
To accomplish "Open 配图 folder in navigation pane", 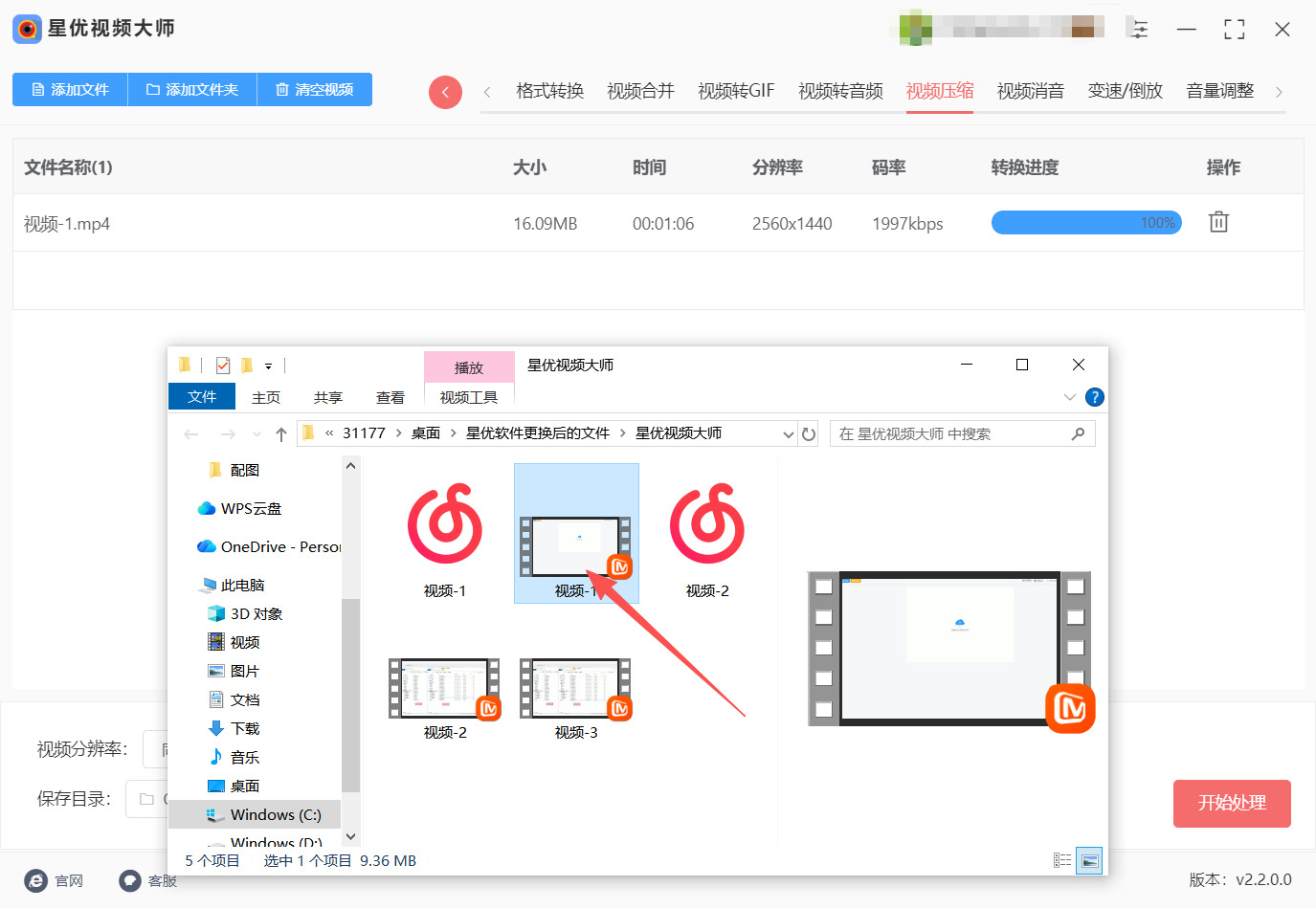I will (234, 471).
